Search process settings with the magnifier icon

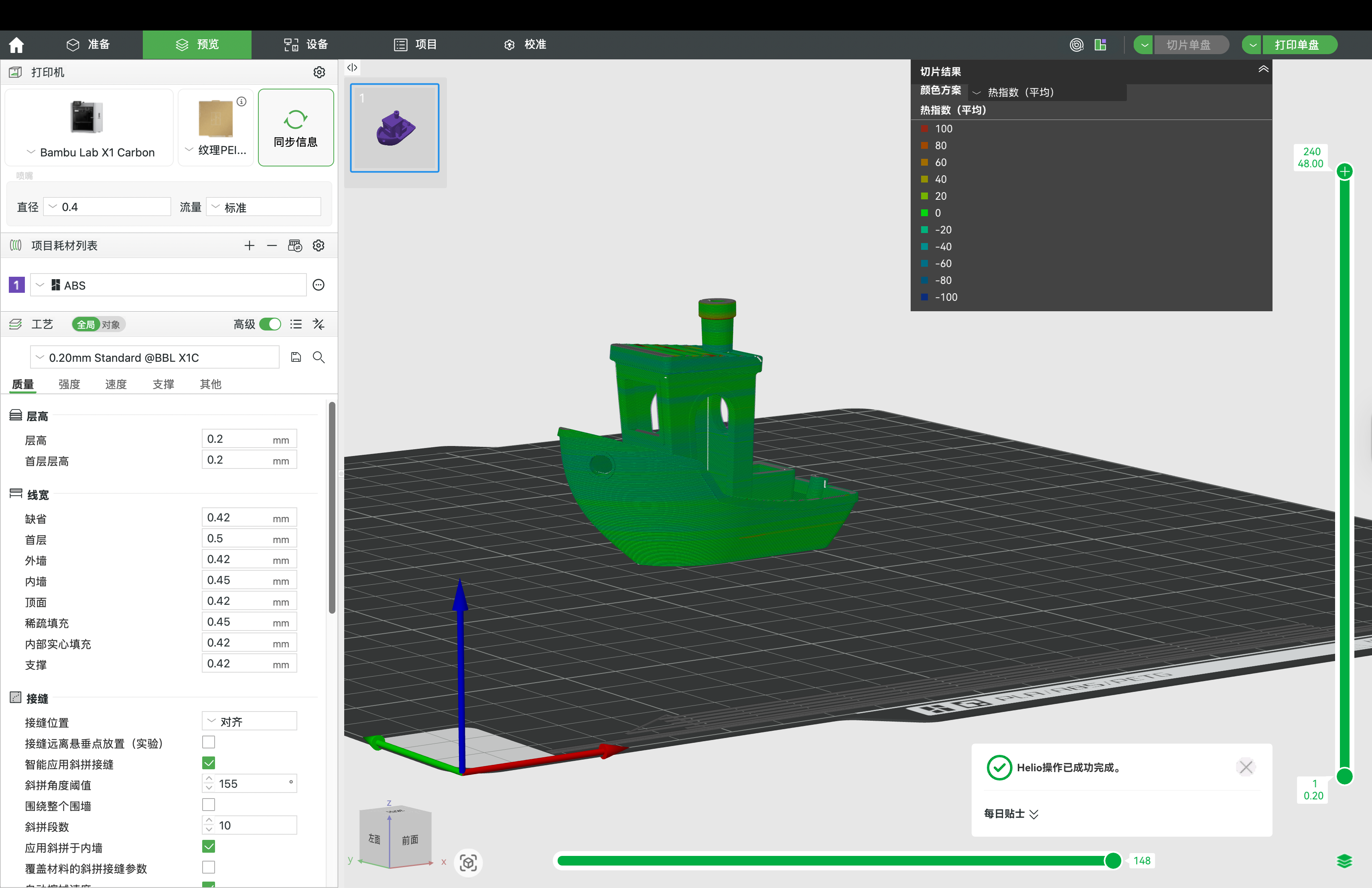coord(319,357)
